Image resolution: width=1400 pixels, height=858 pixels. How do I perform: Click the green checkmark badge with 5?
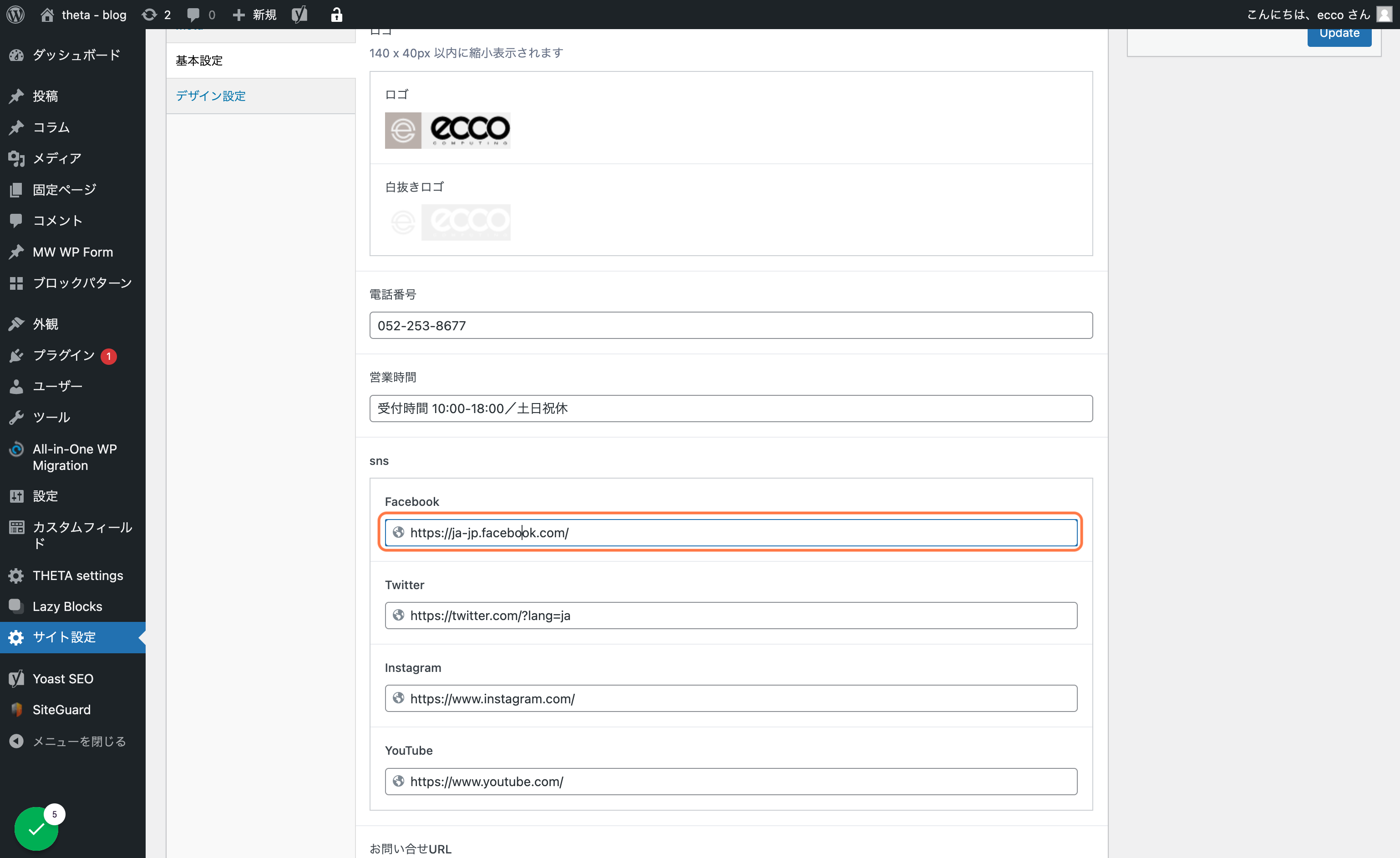pos(37,828)
